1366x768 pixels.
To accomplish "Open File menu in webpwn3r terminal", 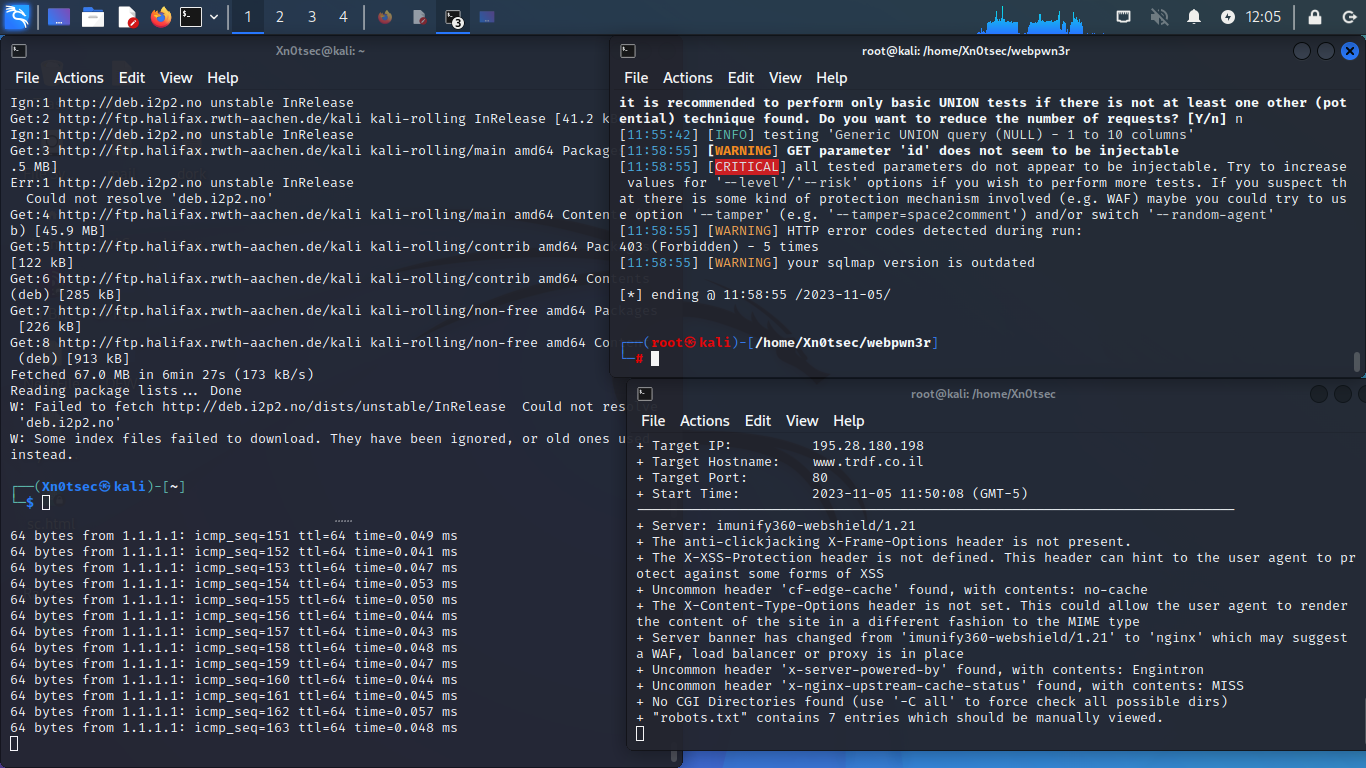I will 636,78.
